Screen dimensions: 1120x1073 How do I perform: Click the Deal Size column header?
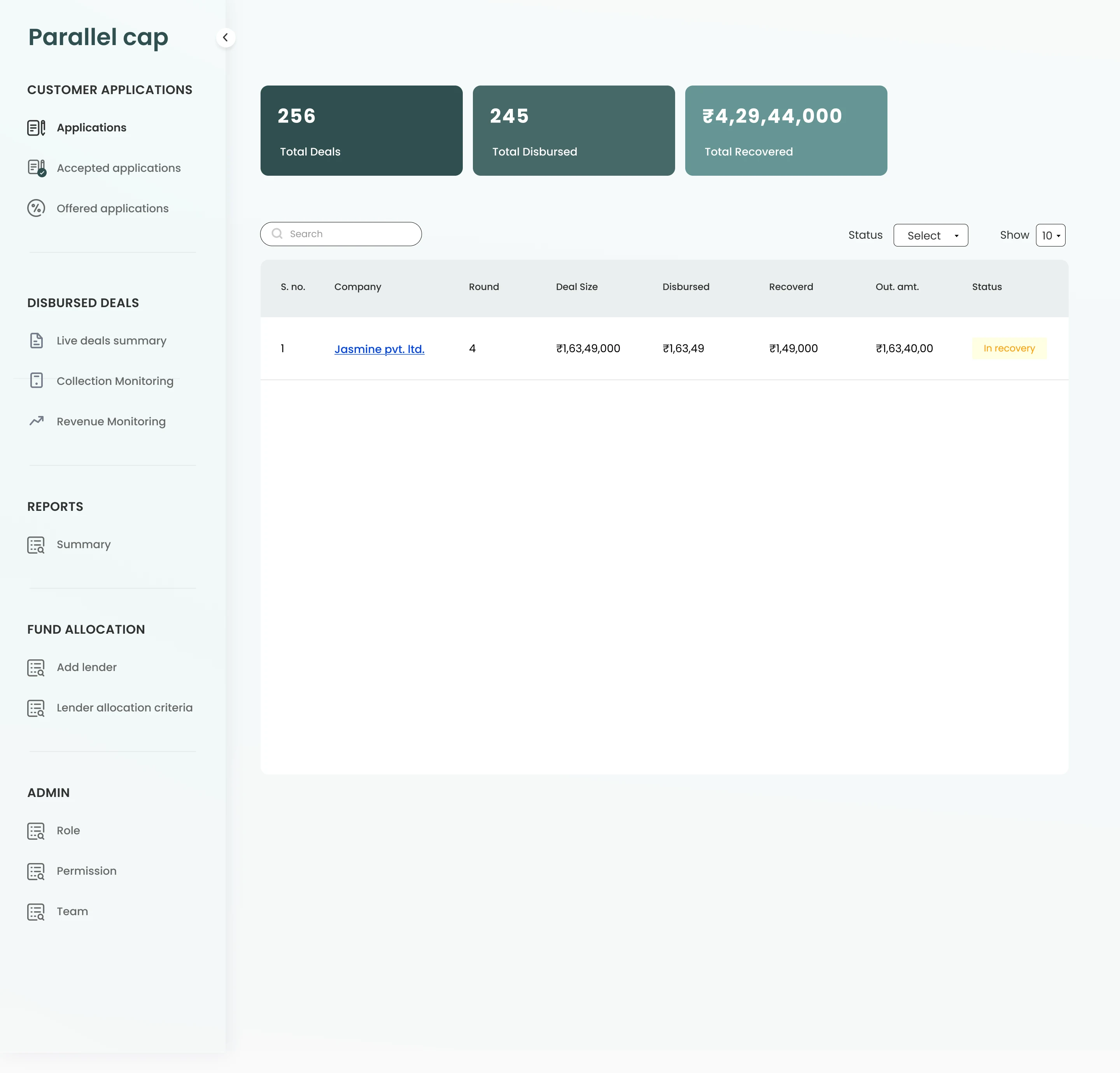point(577,287)
